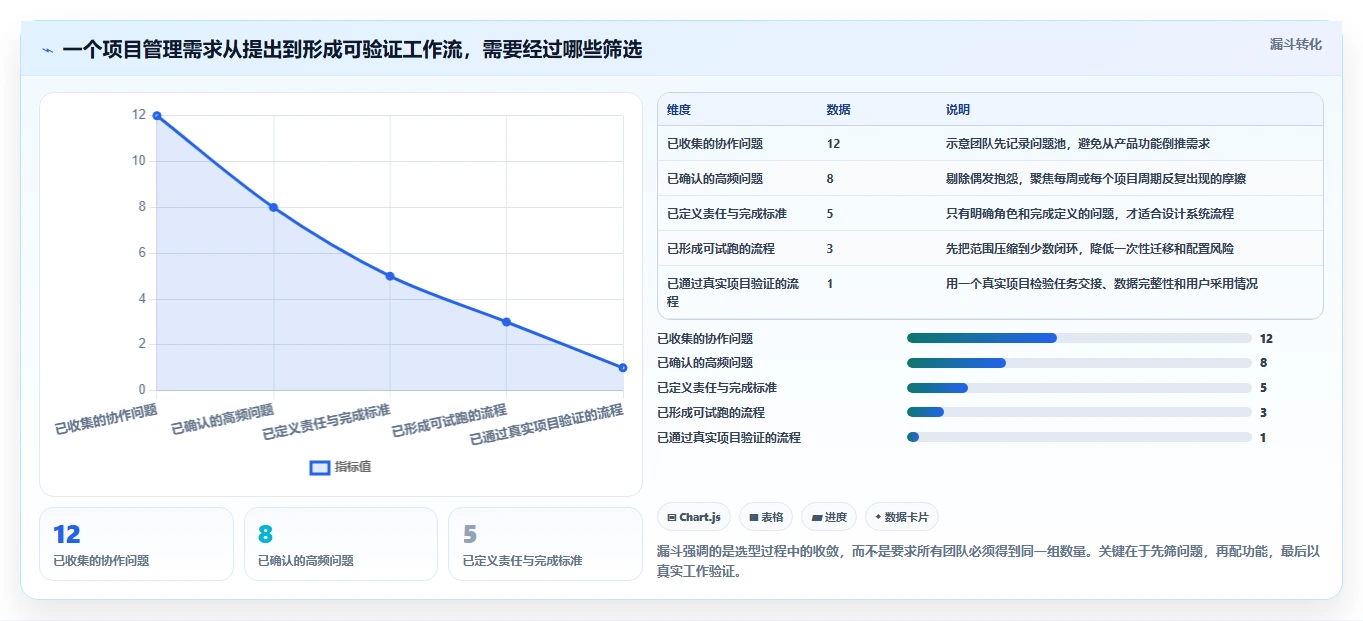Image resolution: width=1363 pixels, height=621 pixels.
Task: Click progress value 12 beside the bar
Action: (x=1266, y=339)
